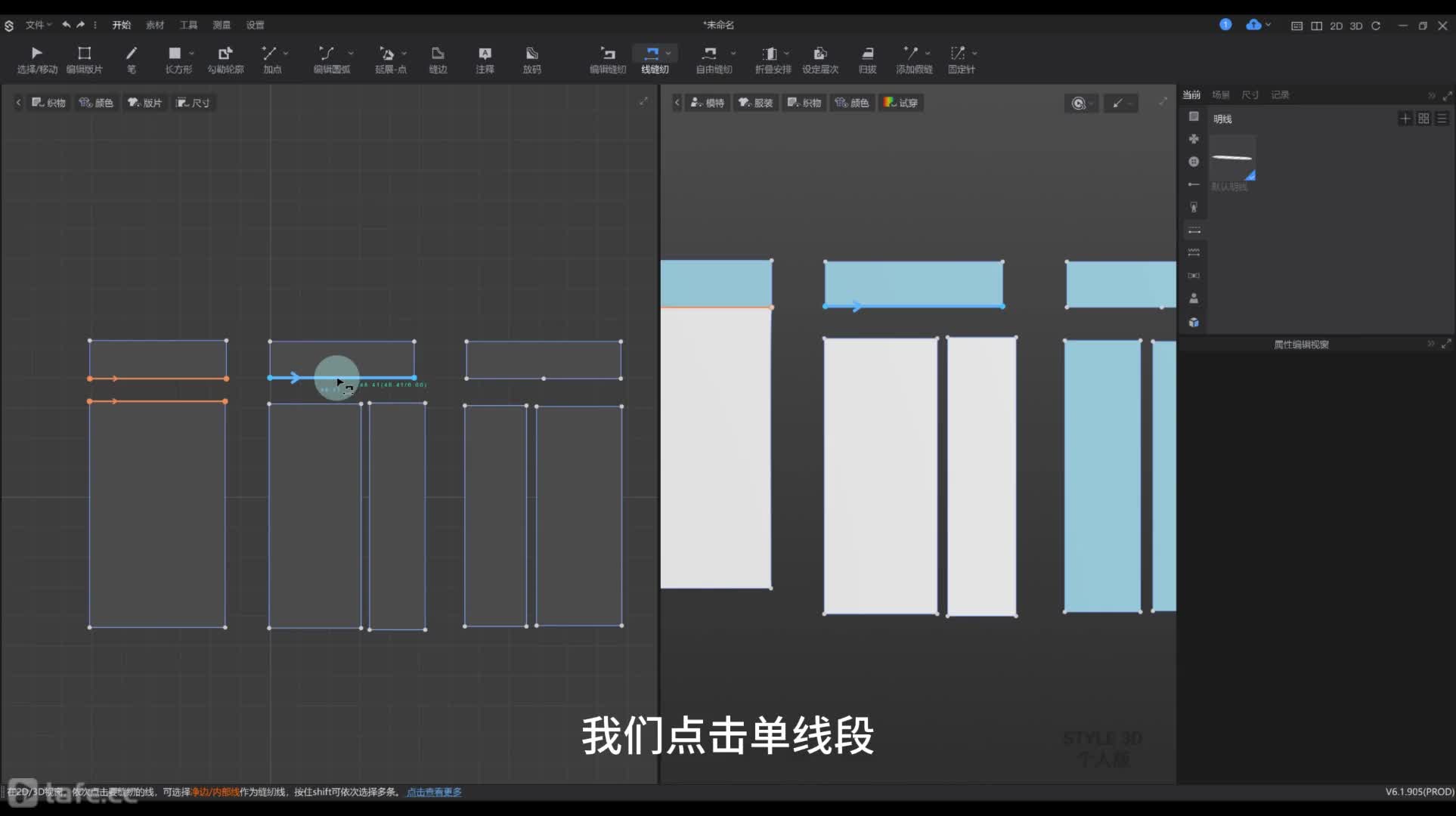This screenshot has width=1456, height=816.
Task: Switch to the 记录 panel tab
Action: 1280,95
